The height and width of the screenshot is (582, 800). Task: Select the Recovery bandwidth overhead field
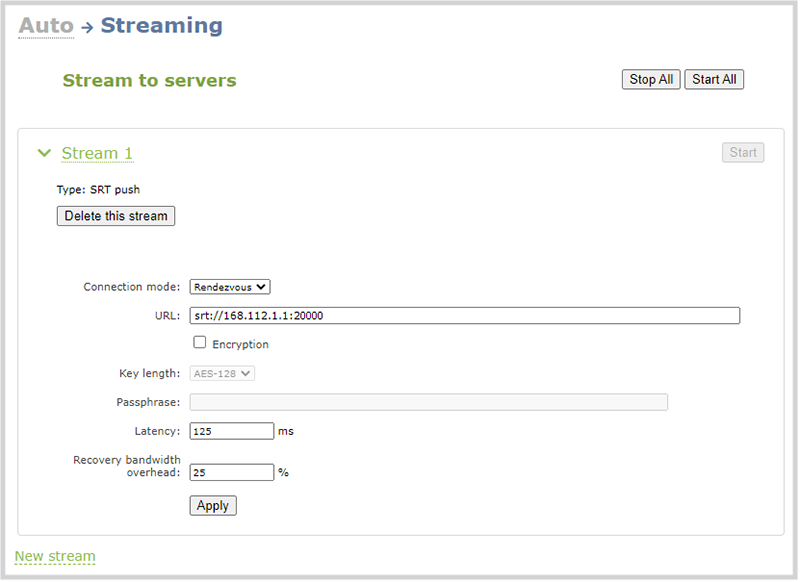(232, 473)
